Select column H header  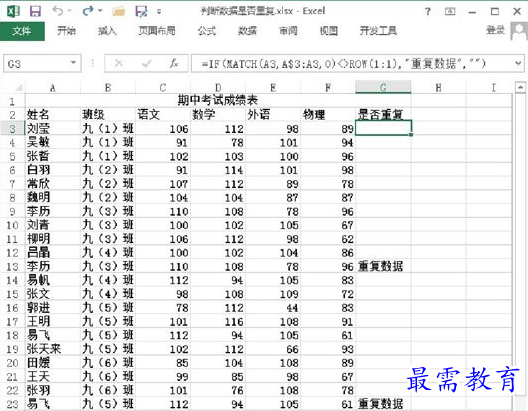438,88
